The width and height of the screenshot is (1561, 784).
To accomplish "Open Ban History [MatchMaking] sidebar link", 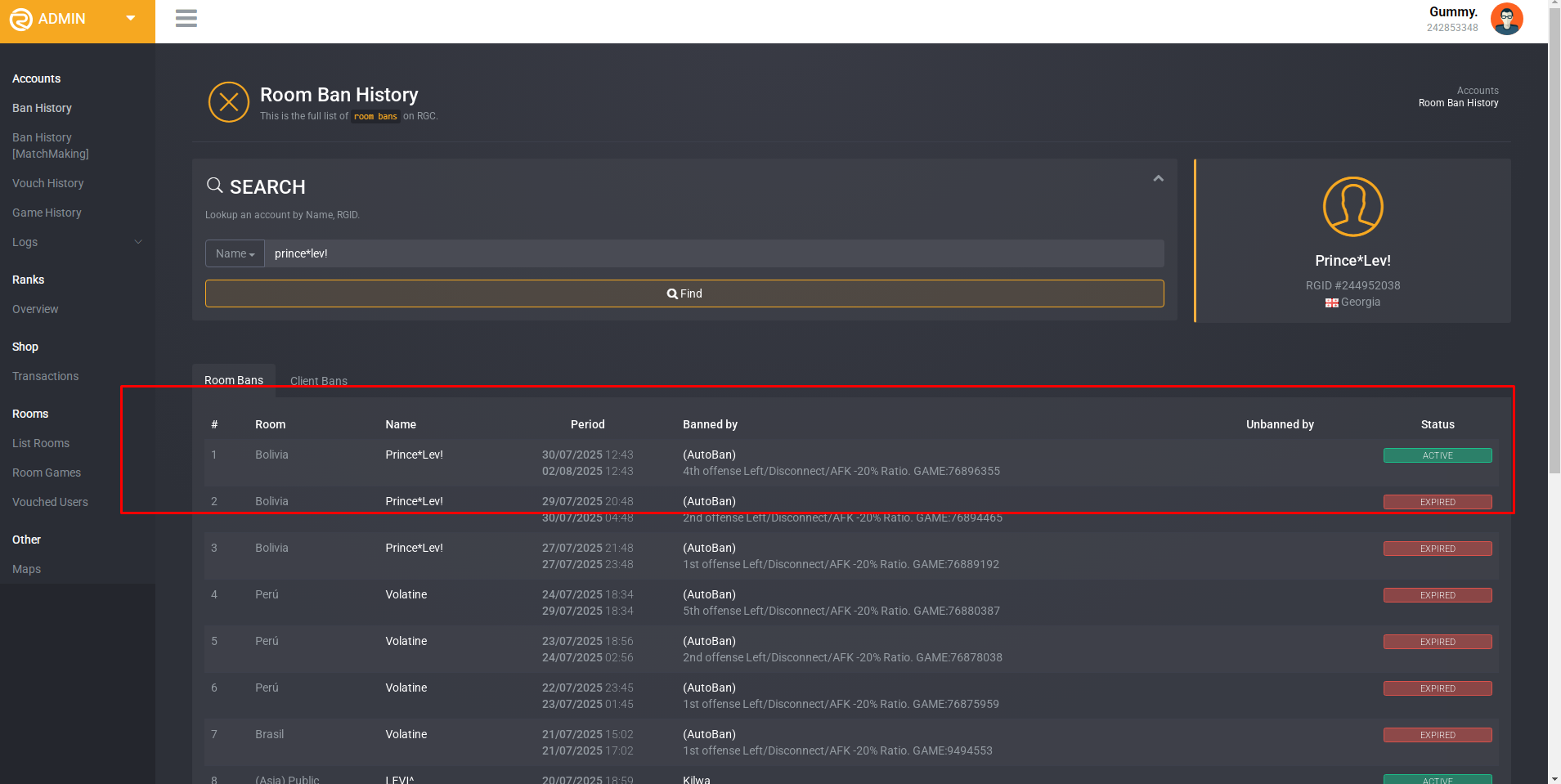I will (51, 146).
